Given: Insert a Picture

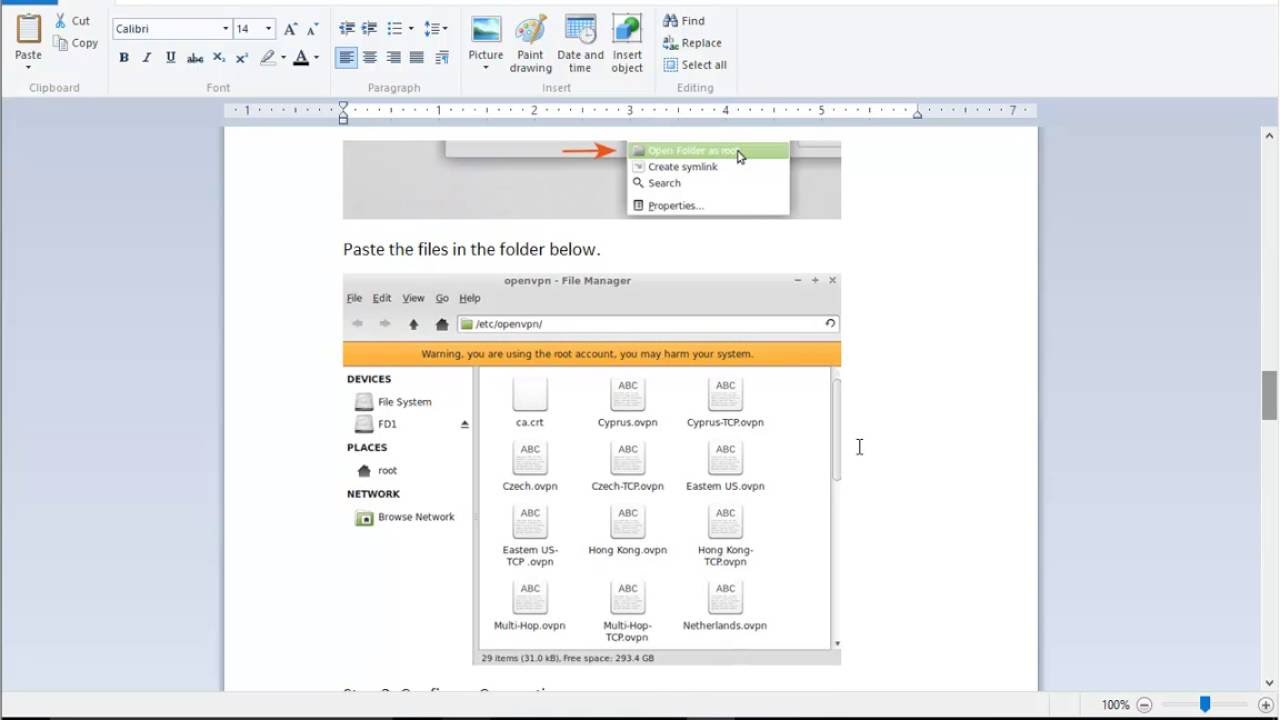Looking at the screenshot, I should pos(486,38).
